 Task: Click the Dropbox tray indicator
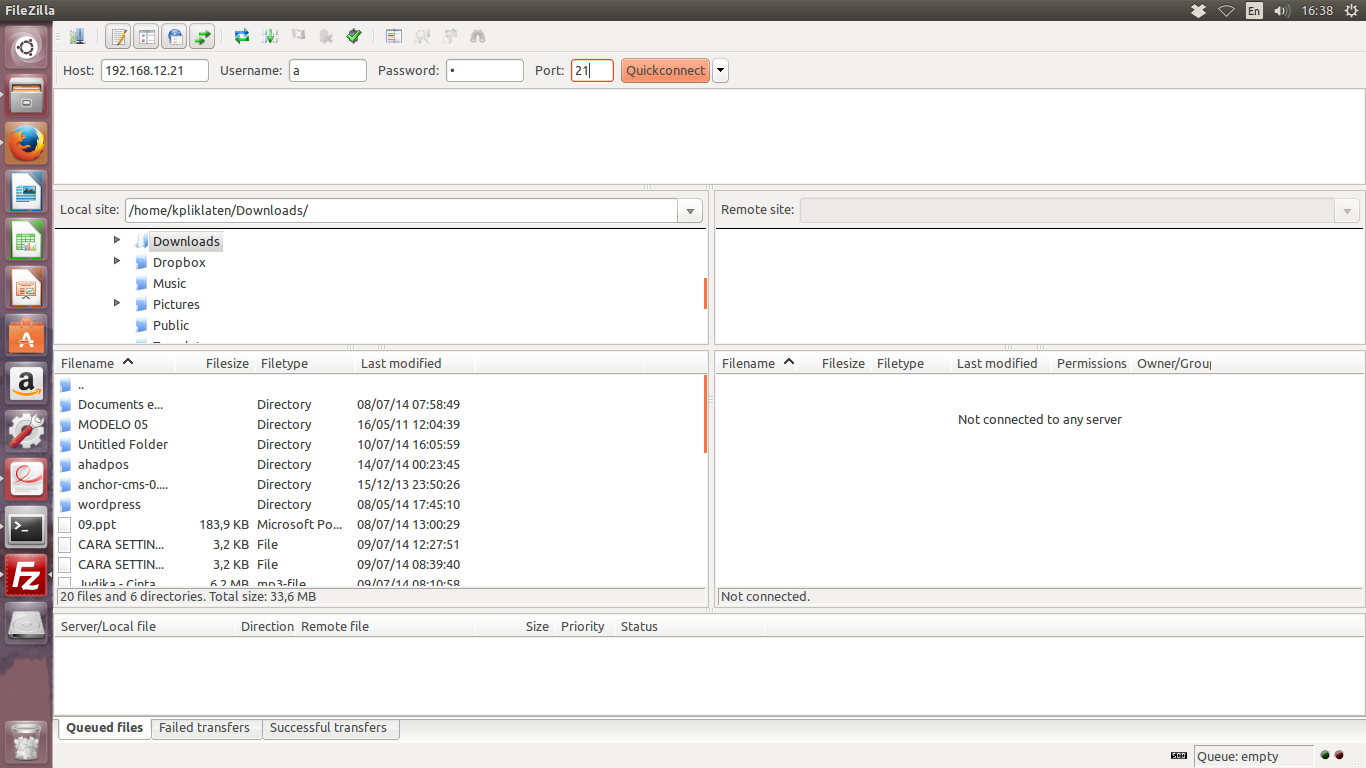click(x=1198, y=11)
